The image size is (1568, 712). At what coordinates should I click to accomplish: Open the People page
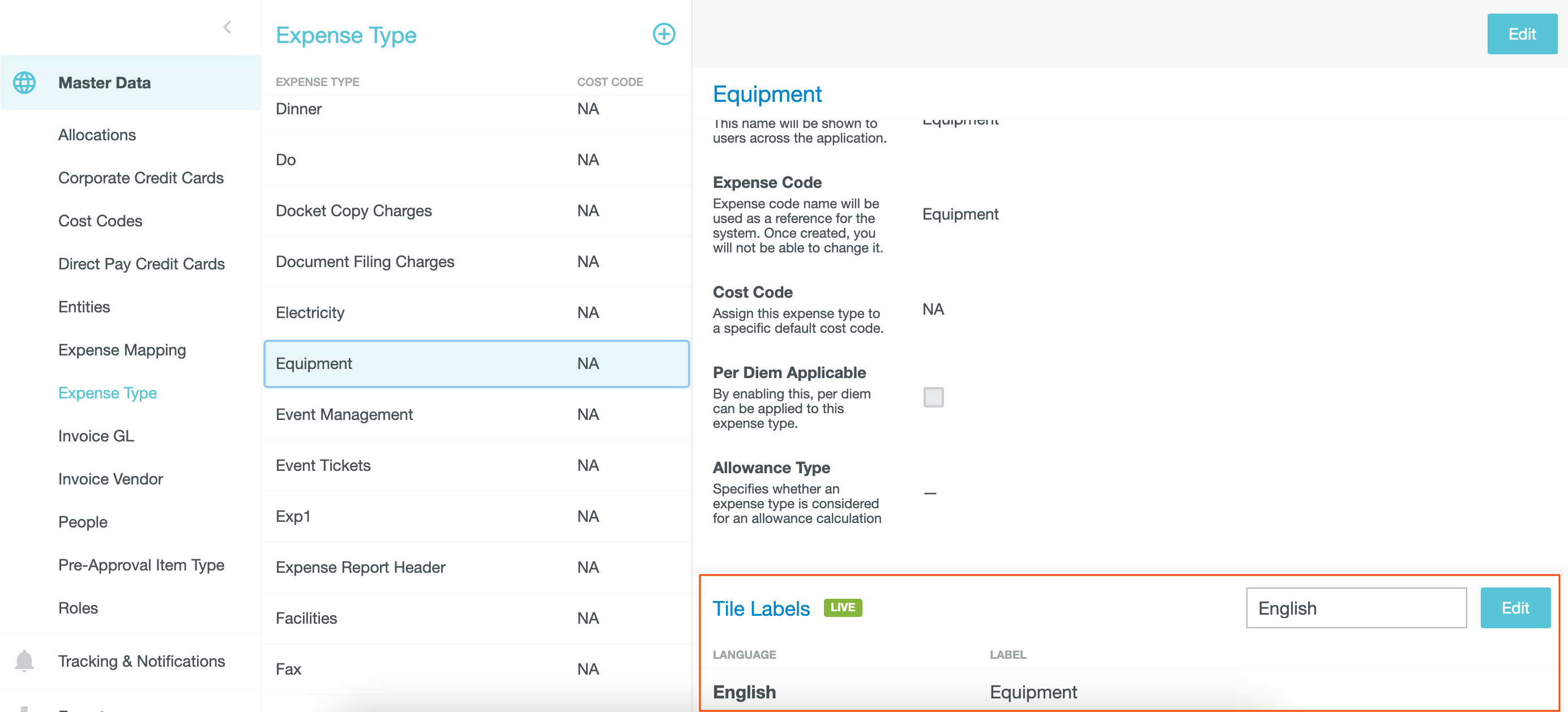point(83,522)
